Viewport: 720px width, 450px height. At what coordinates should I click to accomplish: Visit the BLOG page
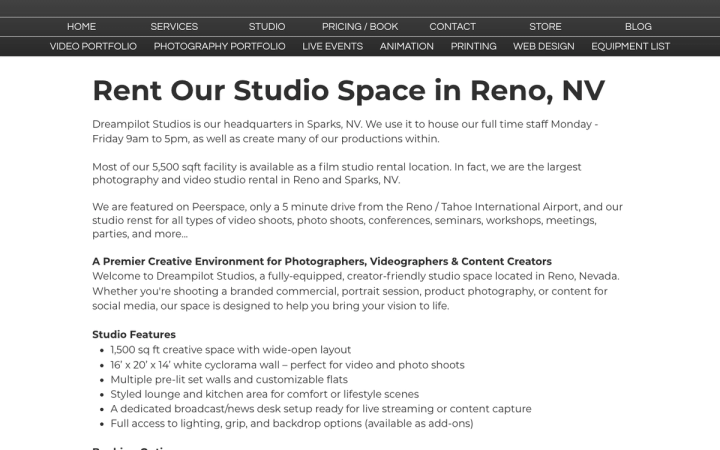638,27
